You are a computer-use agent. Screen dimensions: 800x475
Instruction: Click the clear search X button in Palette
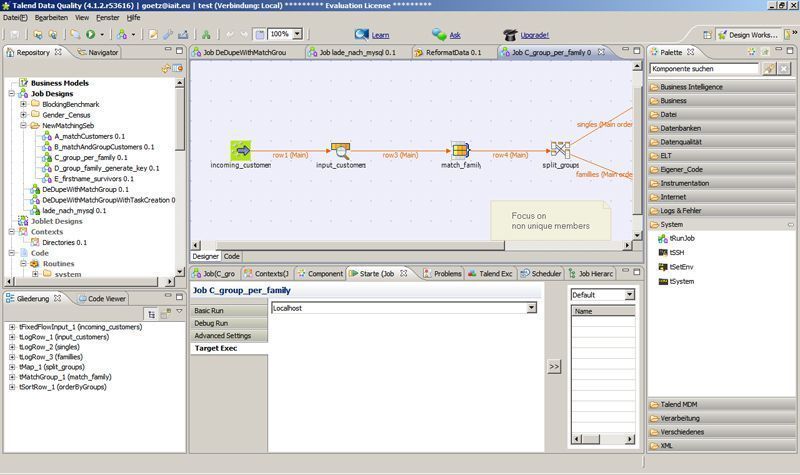pos(784,68)
